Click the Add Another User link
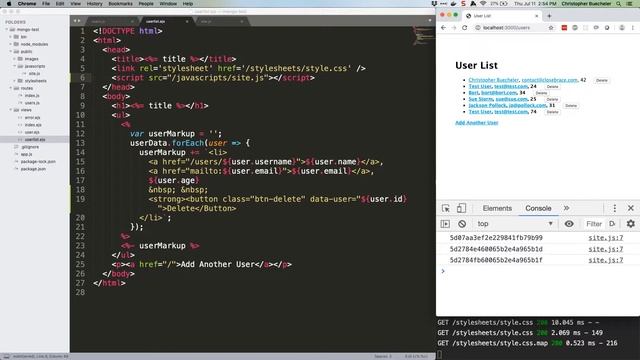 477,122
